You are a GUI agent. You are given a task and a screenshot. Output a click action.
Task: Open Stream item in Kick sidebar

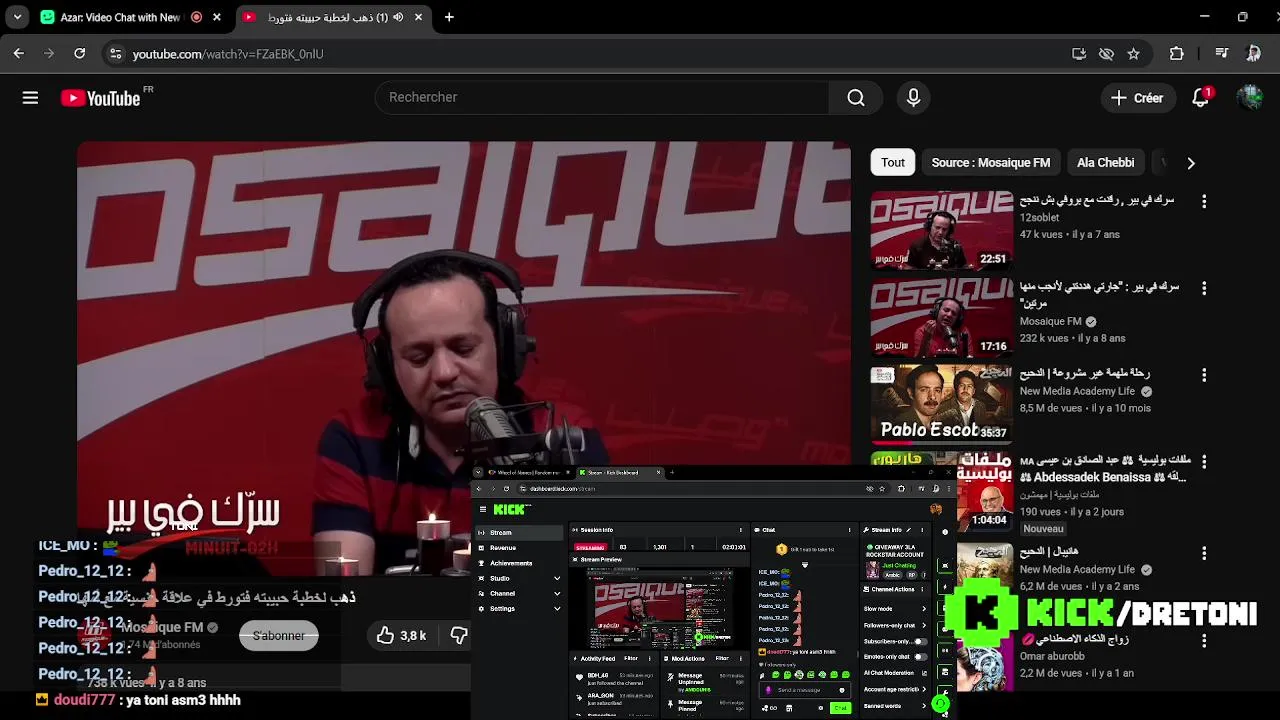click(518, 532)
